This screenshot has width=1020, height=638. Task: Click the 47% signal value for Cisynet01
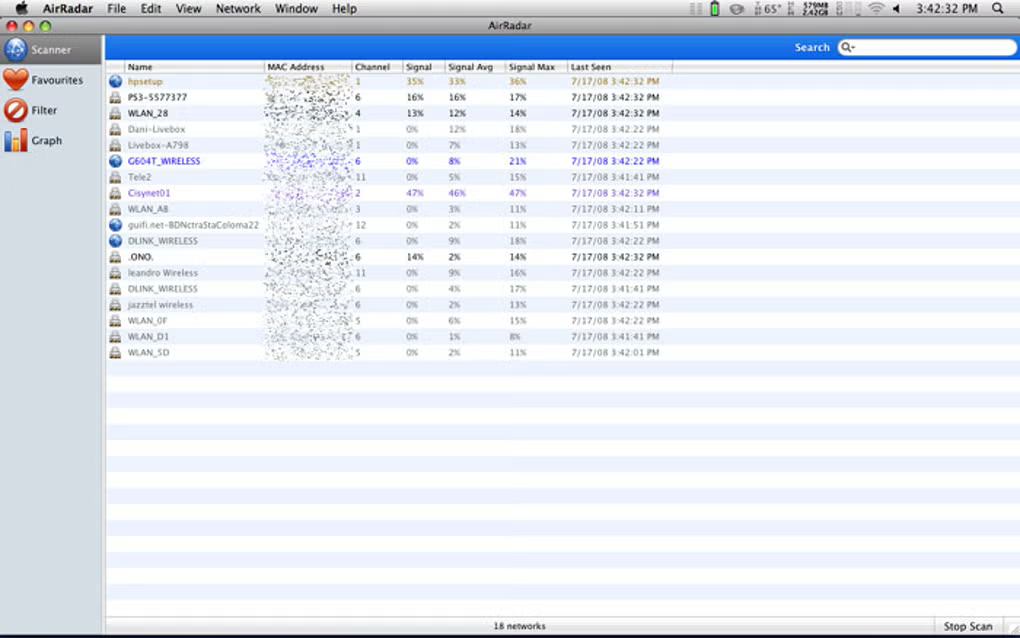[415, 193]
